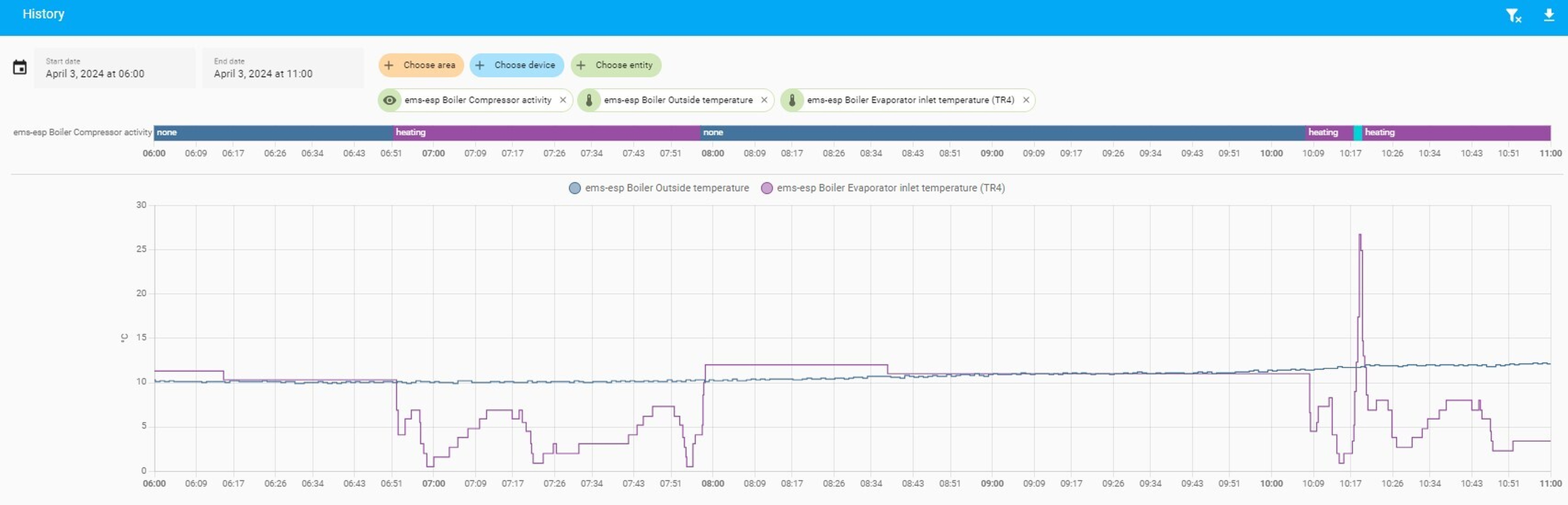This screenshot has width=1568, height=505.
Task: Click 30 on chart y-axis
Action: point(141,205)
